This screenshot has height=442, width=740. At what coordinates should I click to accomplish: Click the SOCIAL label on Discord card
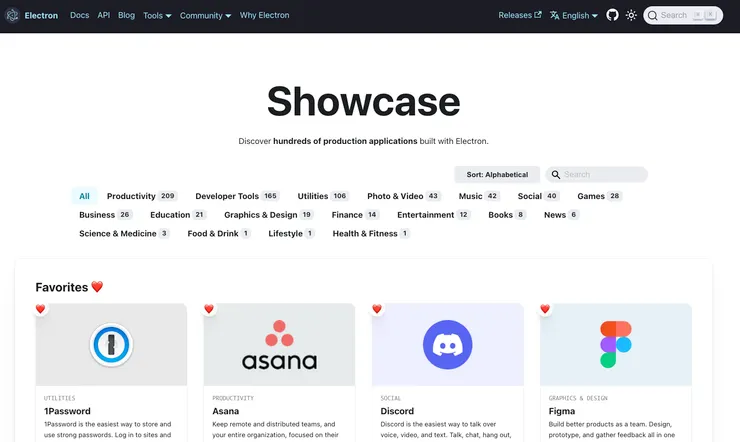pyautogui.click(x=391, y=398)
